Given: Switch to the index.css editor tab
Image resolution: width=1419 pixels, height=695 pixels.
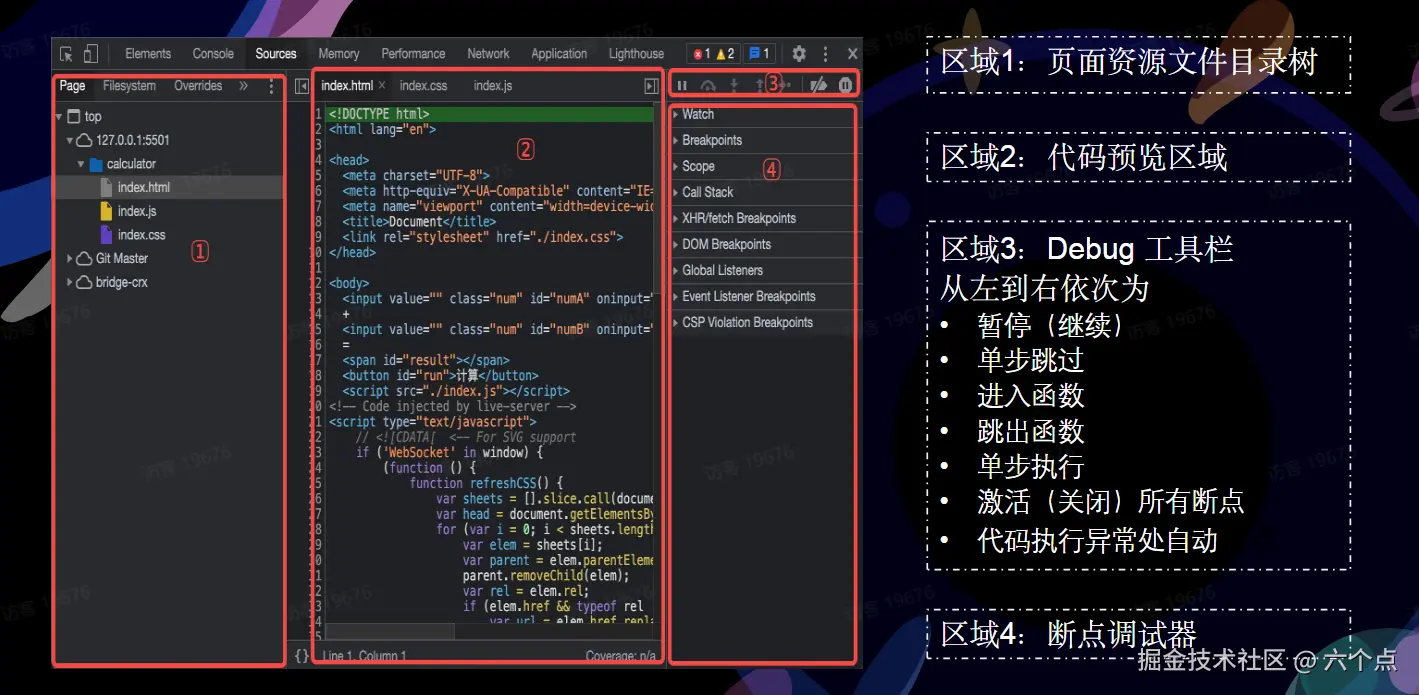Looking at the screenshot, I should pyautogui.click(x=424, y=86).
